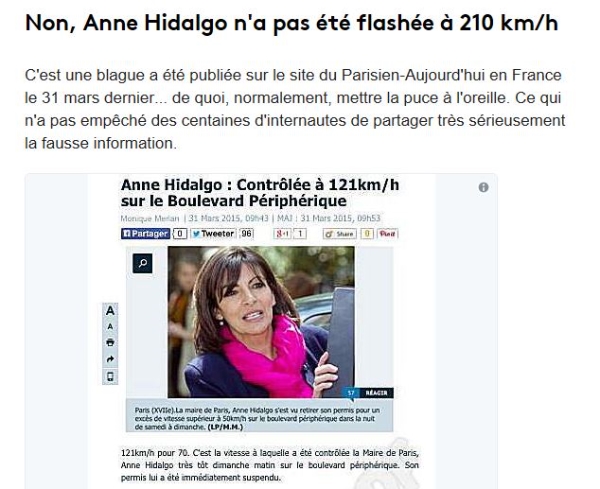This screenshot has width=600, height=489.
Task: Click the Anne Hidalgo photo
Action: pyautogui.click(x=261, y=322)
